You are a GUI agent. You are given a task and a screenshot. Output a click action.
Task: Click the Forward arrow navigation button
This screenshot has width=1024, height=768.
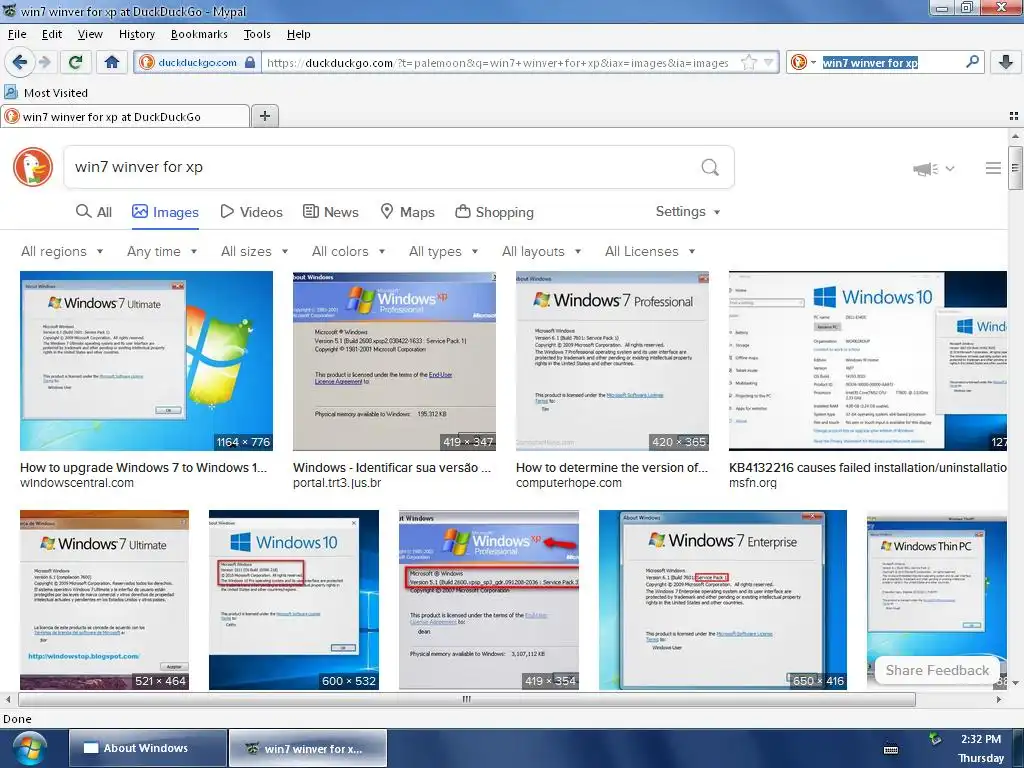[x=44, y=62]
